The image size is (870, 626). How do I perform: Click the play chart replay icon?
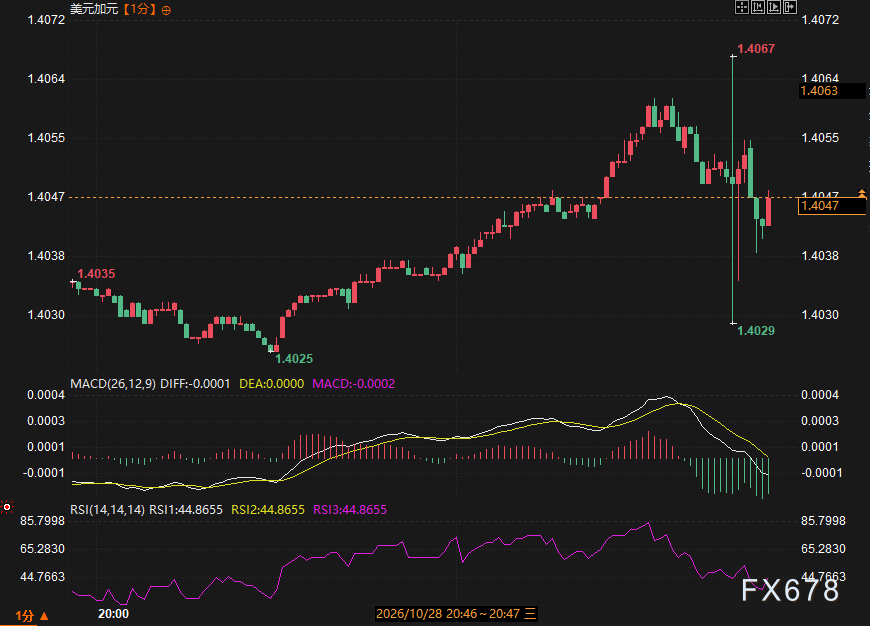(x=773, y=7)
